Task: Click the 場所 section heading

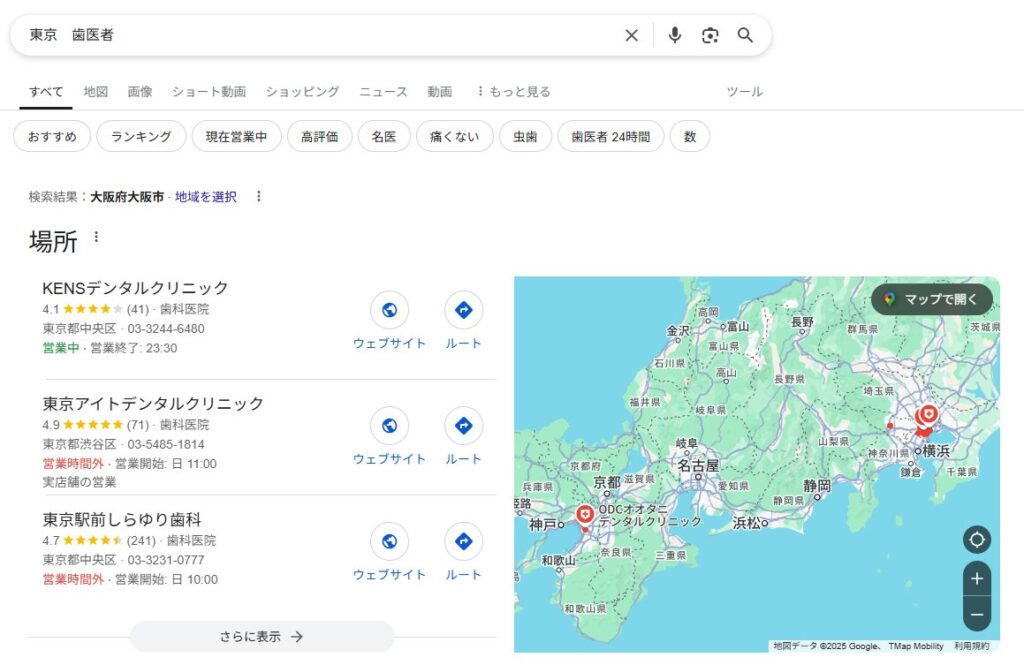Action: point(53,241)
